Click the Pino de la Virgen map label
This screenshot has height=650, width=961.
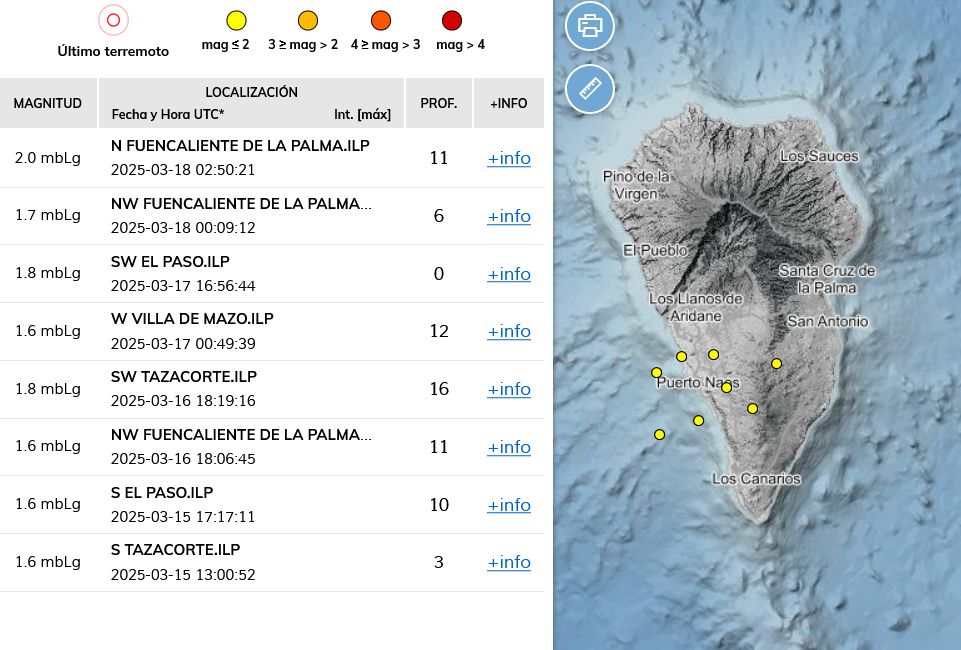coord(636,185)
